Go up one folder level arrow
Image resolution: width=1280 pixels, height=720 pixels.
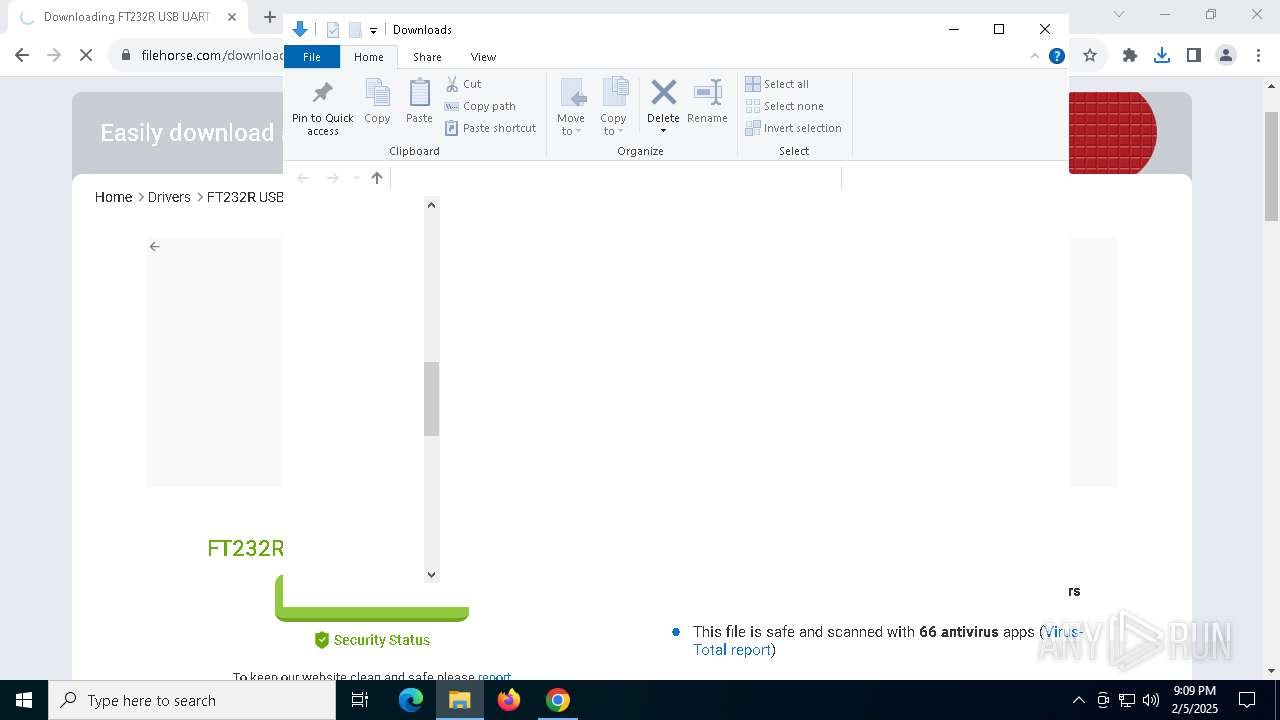[x=377, y=178]
